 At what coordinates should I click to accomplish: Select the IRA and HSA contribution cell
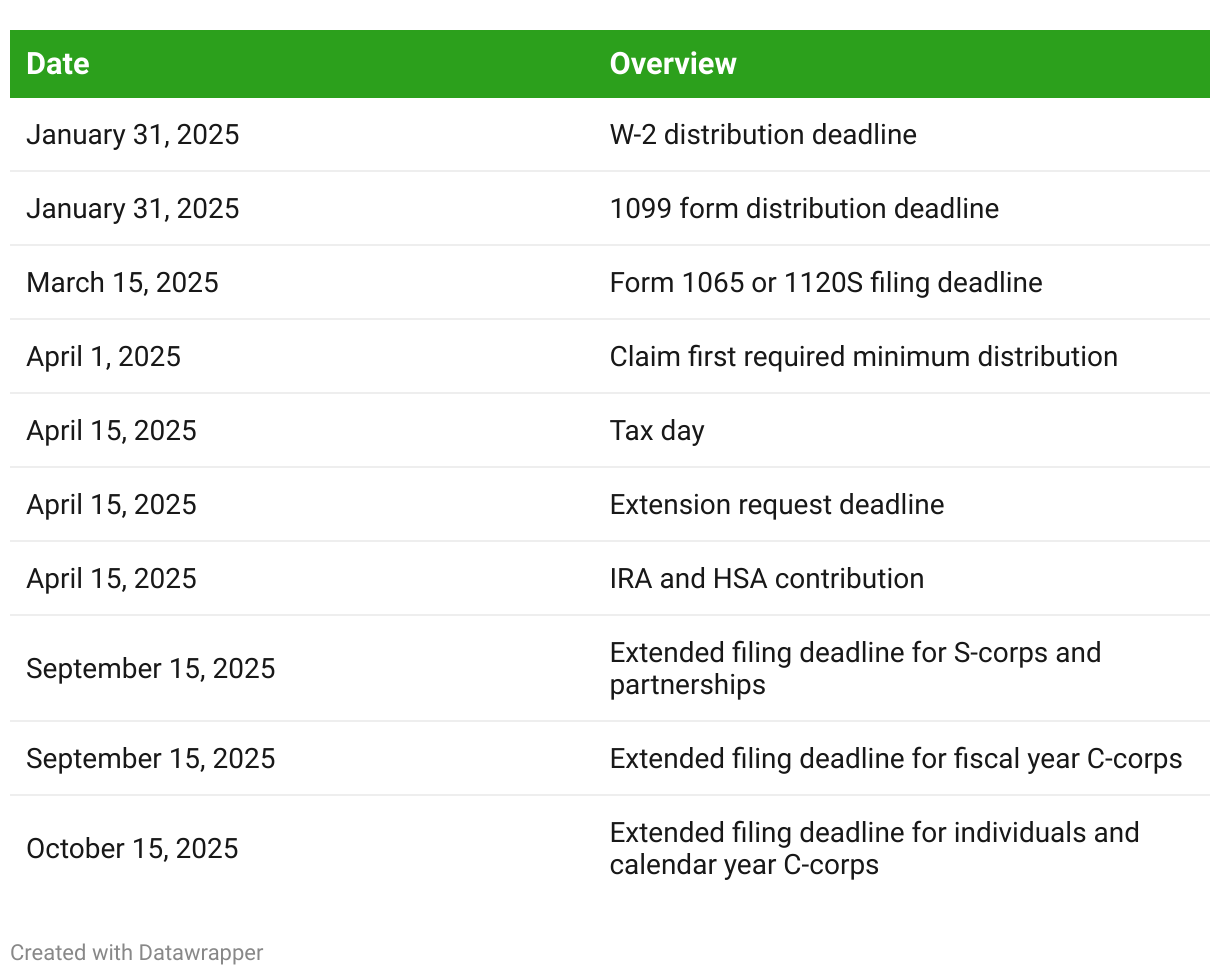click(766, 579)
